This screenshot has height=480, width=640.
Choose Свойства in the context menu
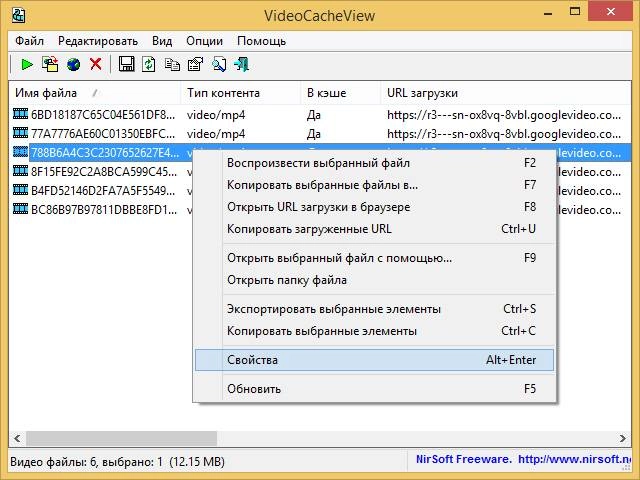click(374, 360)
